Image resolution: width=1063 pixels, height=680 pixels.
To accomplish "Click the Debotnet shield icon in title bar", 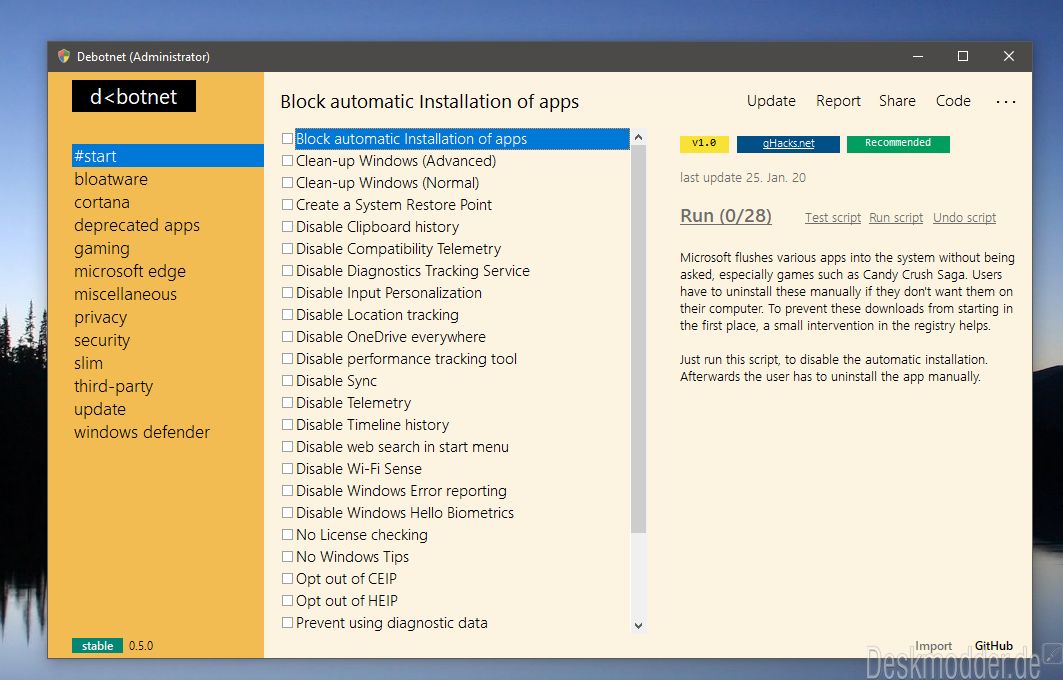I will pos(64,56).
